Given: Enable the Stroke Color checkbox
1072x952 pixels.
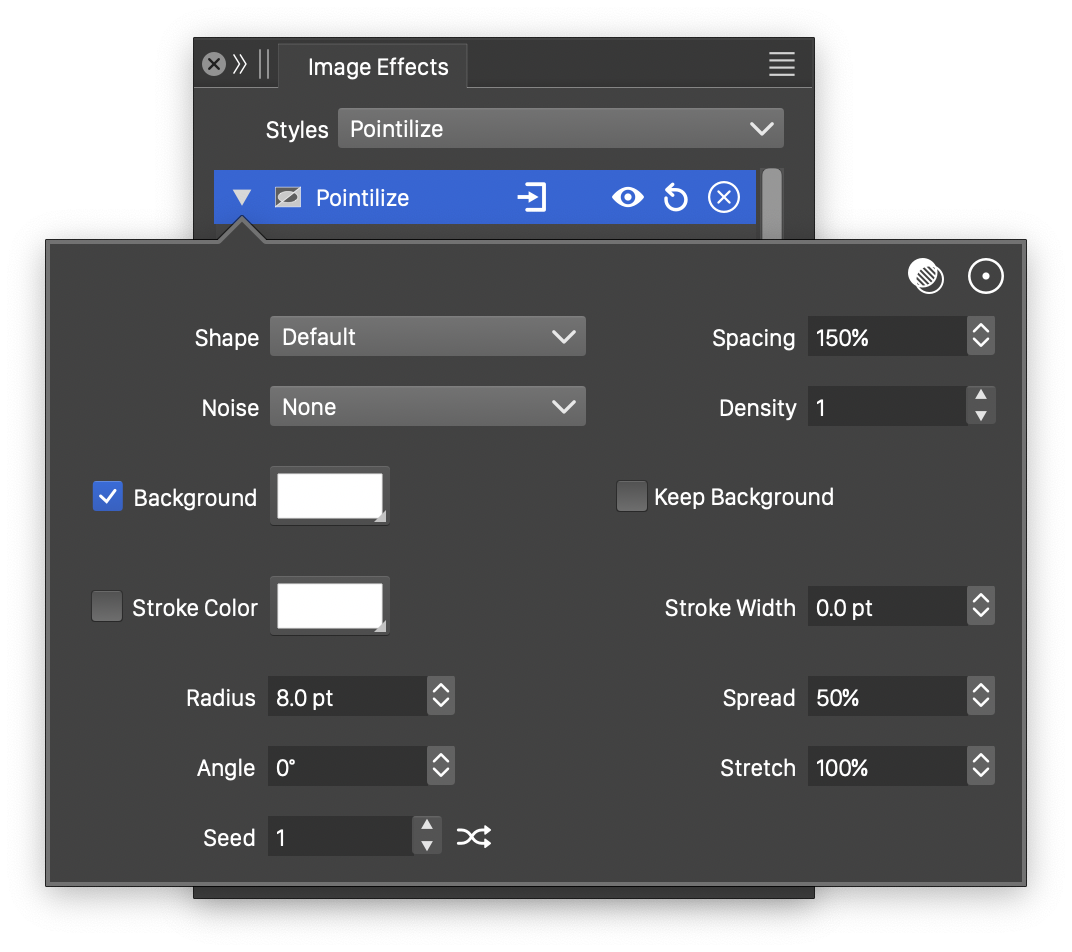Looking at the screenshot, I should point(107,607).
